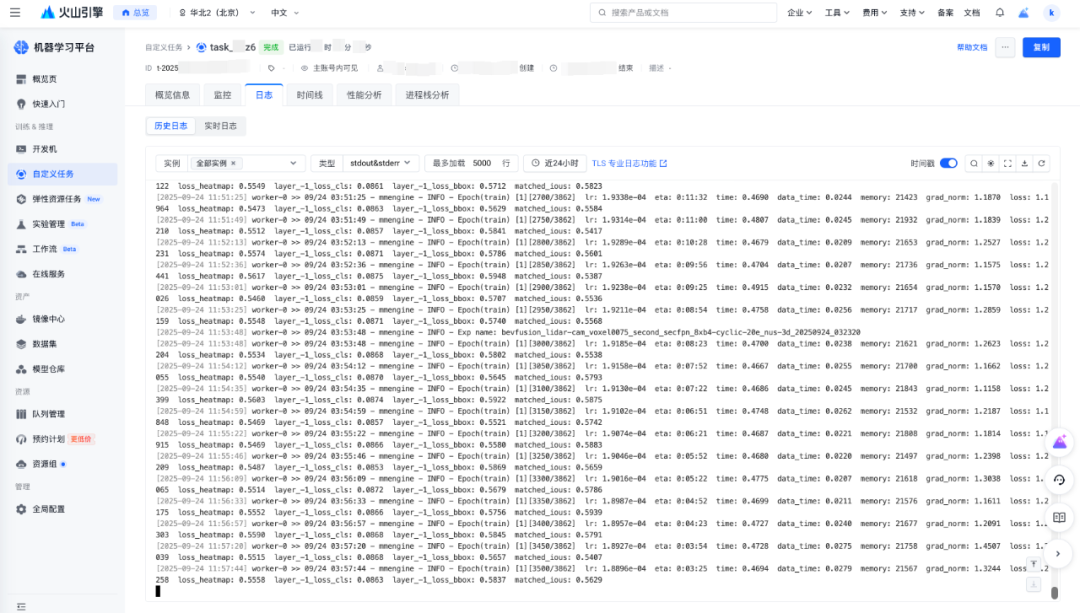Image resolution: width=1080 pixels, height=613 pixels.
Task: Switch to the 监控 tab
Action: click(222, 95)
